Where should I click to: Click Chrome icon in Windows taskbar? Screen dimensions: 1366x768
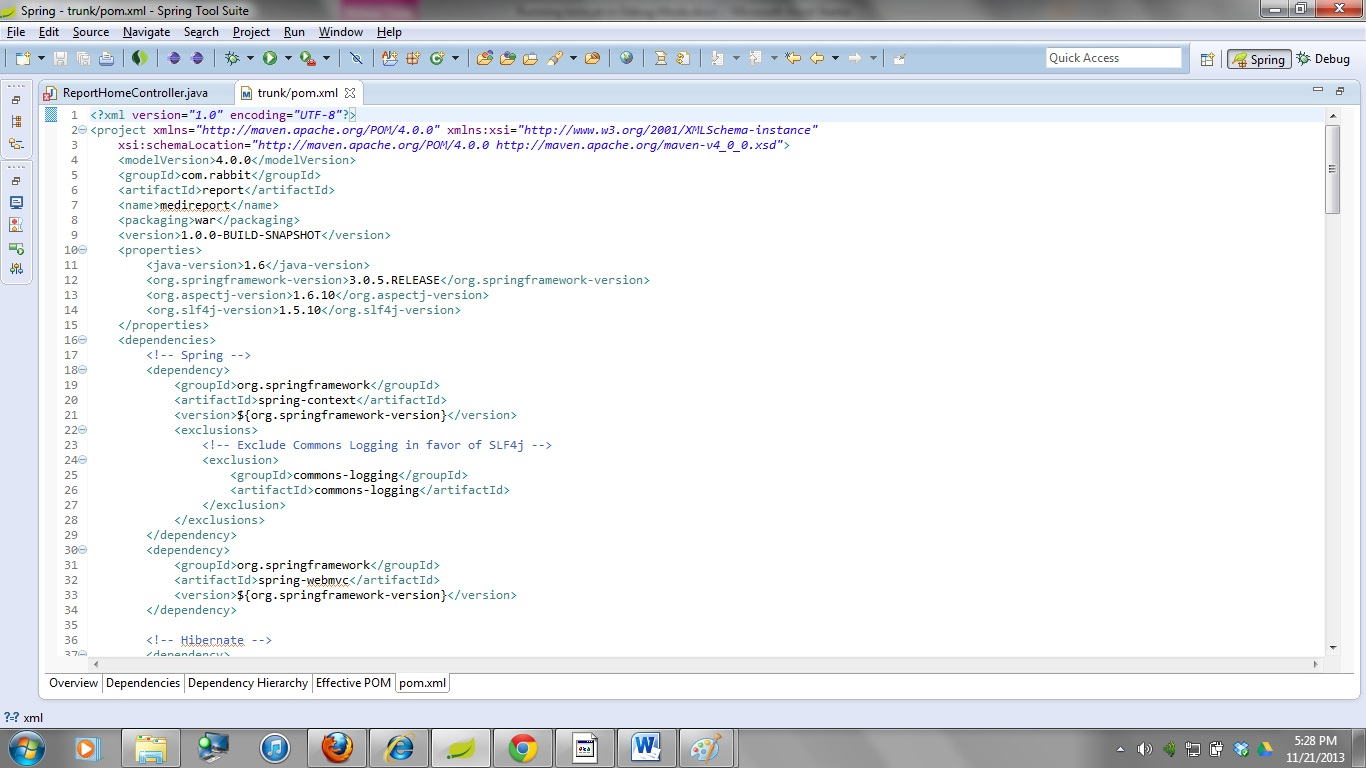click(523, 747)
